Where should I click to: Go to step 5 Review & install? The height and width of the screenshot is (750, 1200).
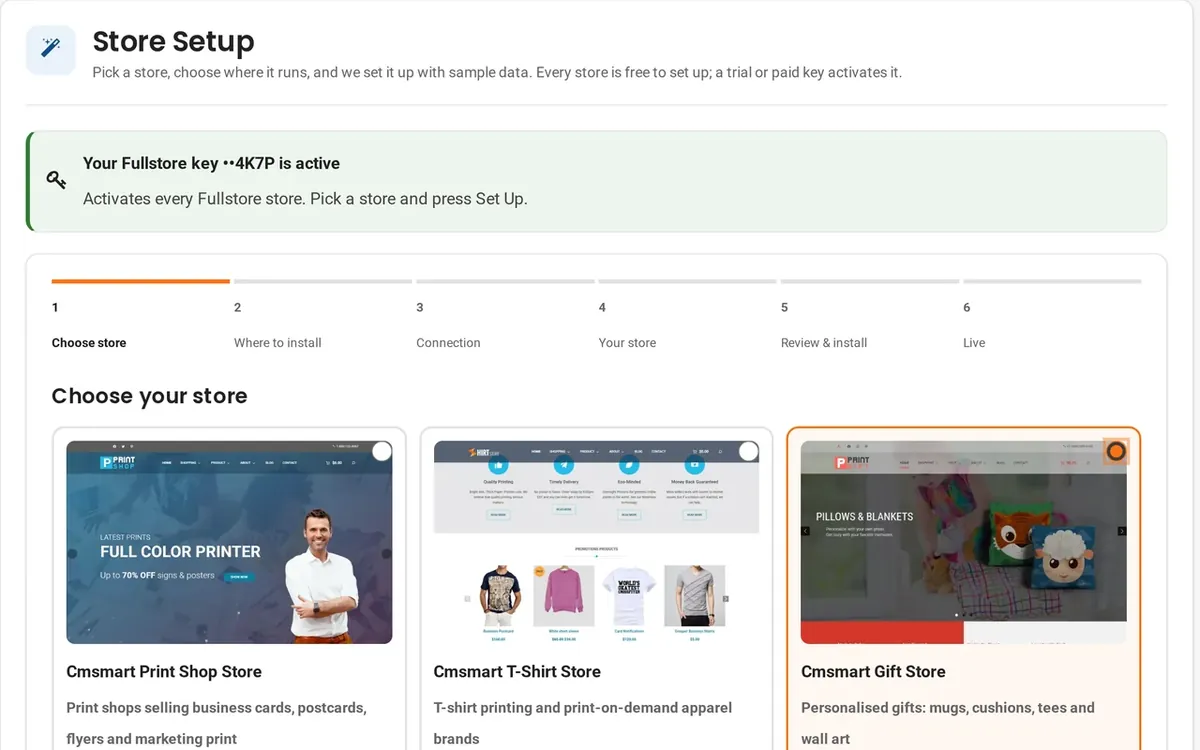(x=870, y=314)
